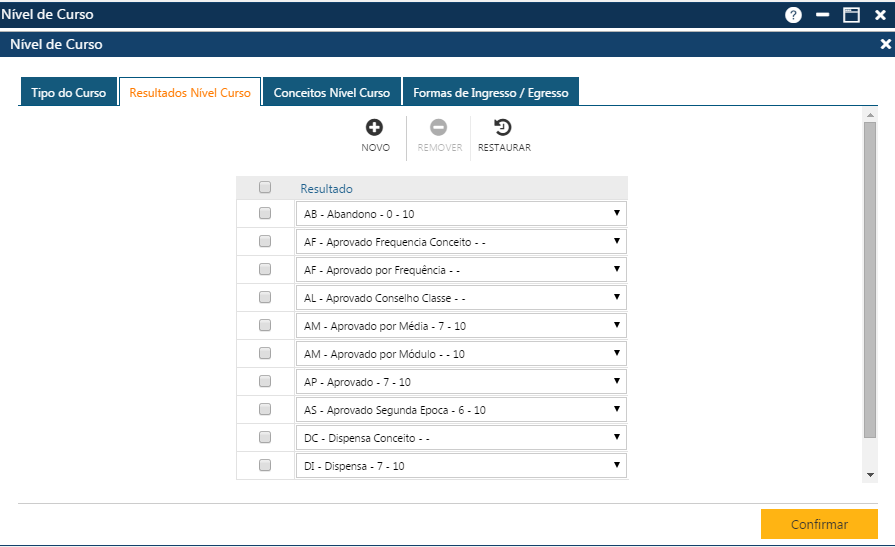Check the box for the AB - Abandono row
This screenshot has height=547, width=895.
(x=265, y=213)
